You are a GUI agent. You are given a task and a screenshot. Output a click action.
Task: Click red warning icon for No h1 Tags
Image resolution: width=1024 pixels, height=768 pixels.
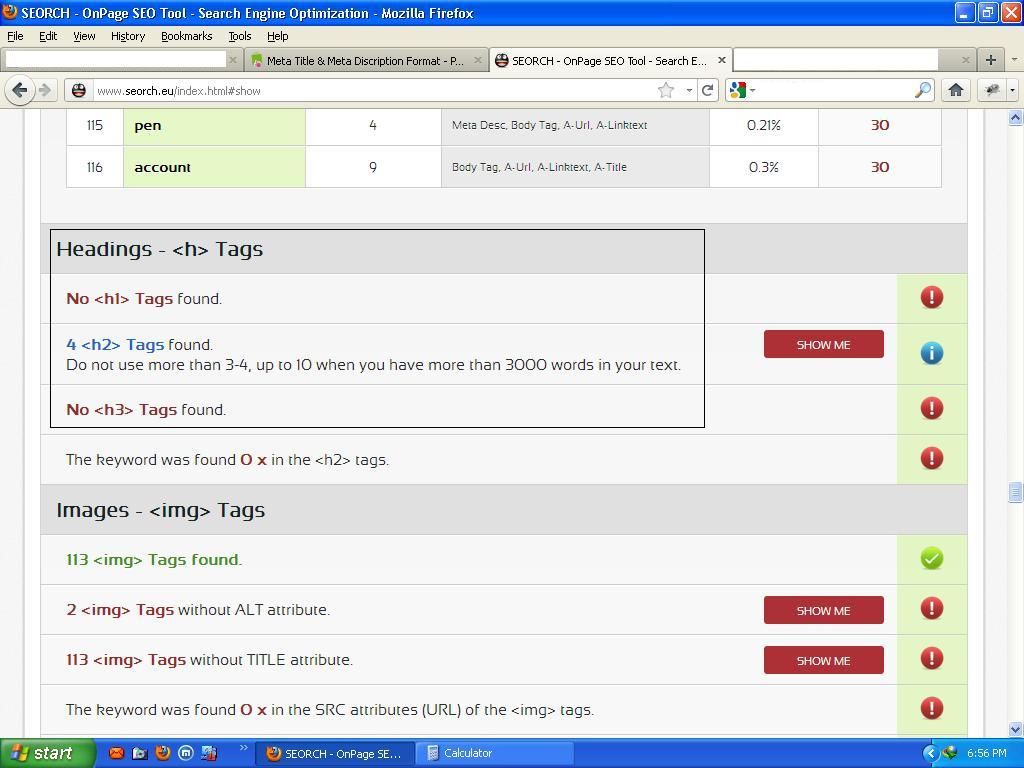click(x=931, y=298)
